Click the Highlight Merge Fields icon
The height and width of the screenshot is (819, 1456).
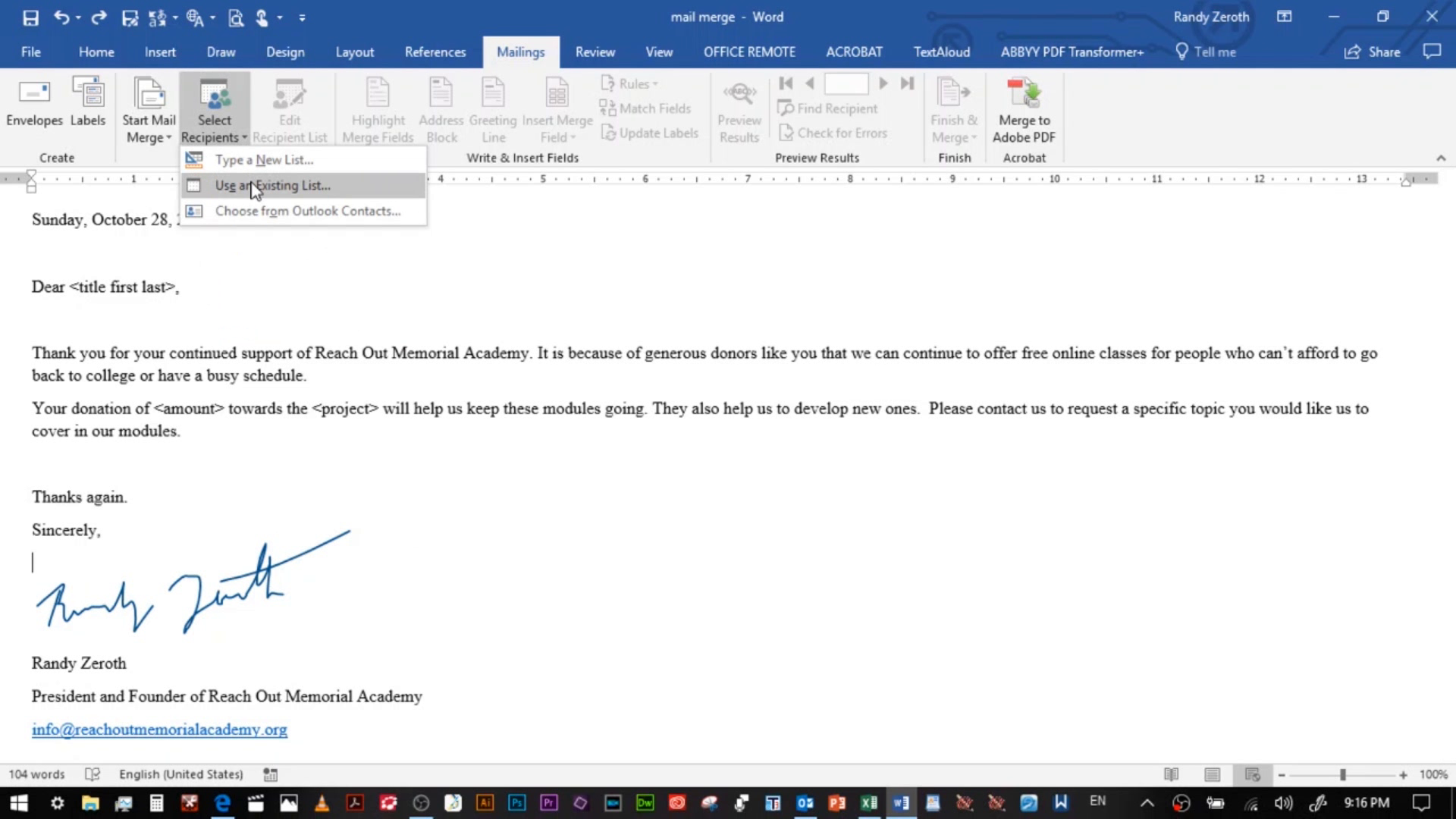(378, 108)
